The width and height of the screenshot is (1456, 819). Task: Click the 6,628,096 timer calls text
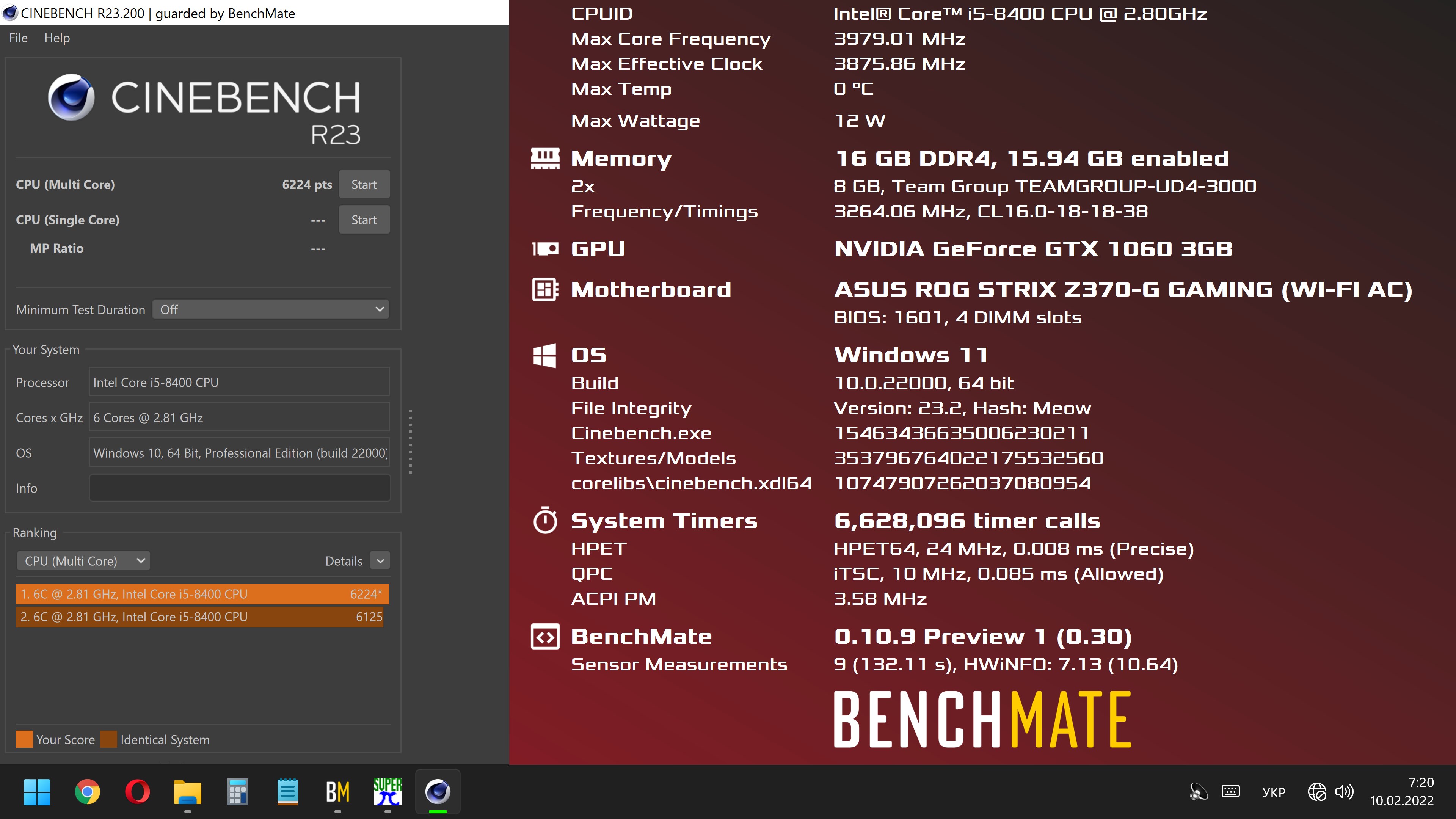(x=967, y=521)
